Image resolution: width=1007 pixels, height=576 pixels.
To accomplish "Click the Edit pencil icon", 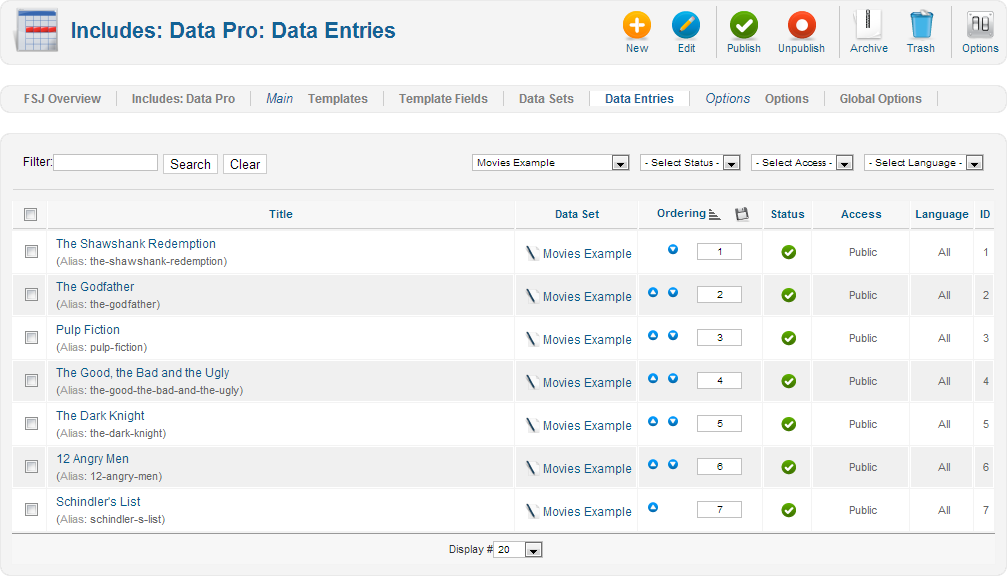I will click(686, 26).
